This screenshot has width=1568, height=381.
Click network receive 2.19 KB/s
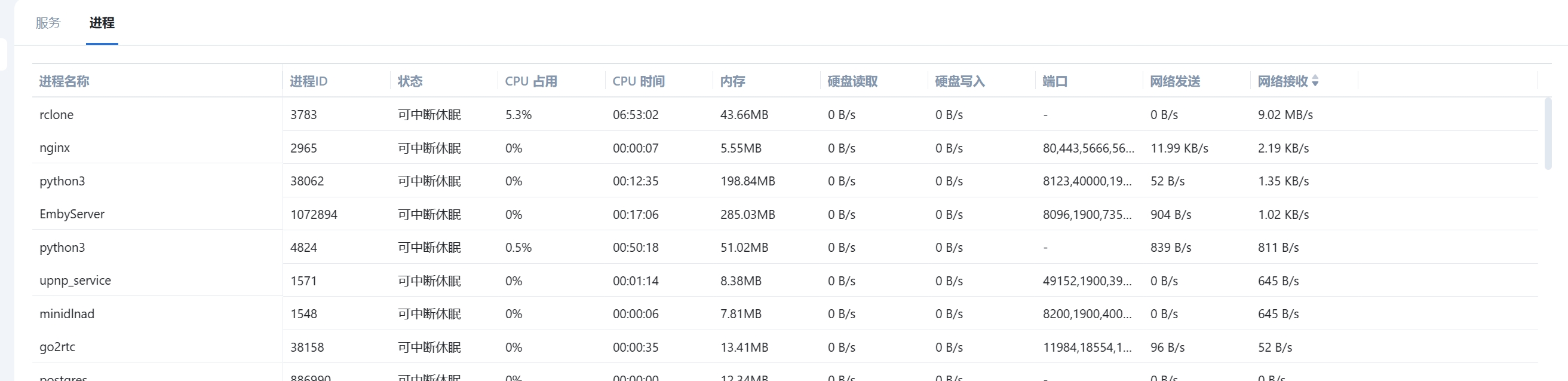pos(1284,148)
